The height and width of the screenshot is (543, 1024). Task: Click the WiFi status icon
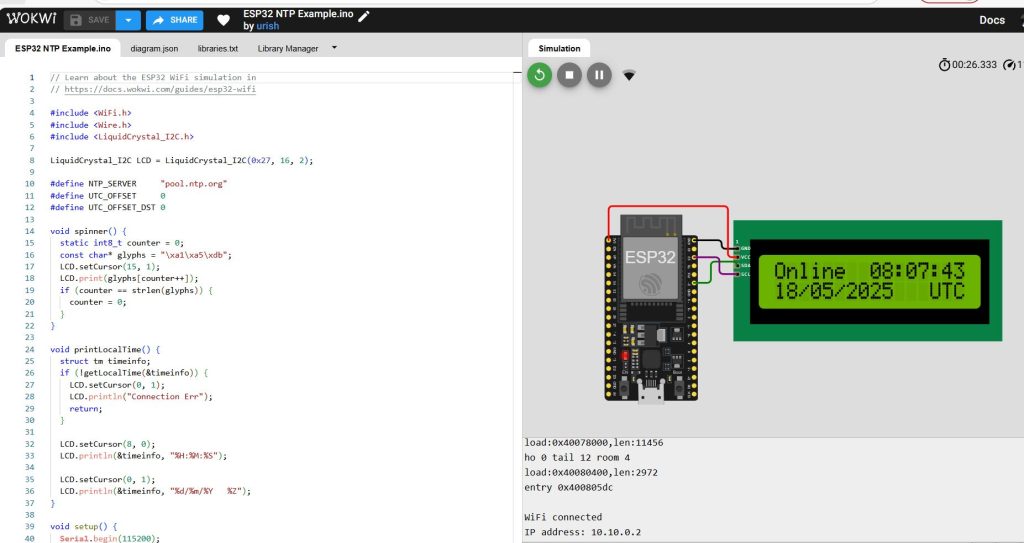point(629,76)
